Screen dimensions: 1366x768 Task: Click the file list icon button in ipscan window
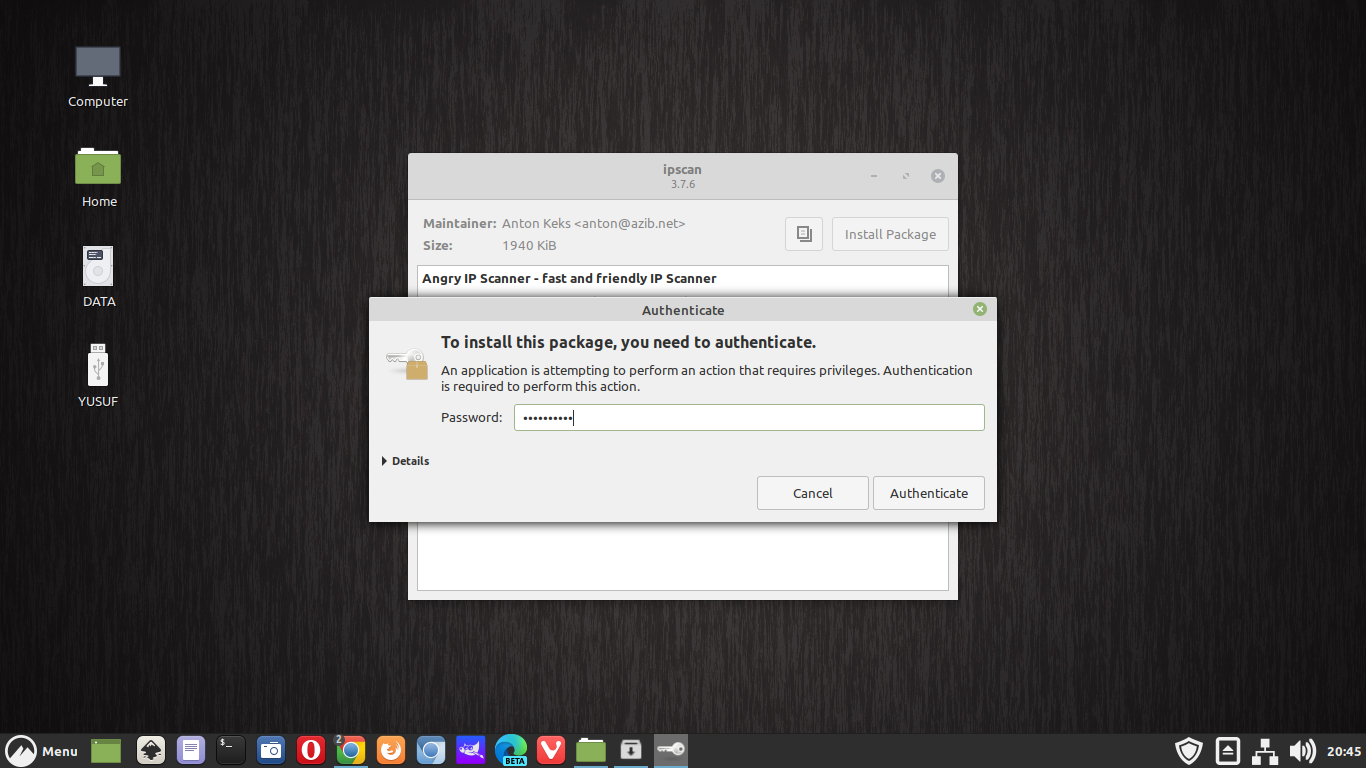(804, 234)
